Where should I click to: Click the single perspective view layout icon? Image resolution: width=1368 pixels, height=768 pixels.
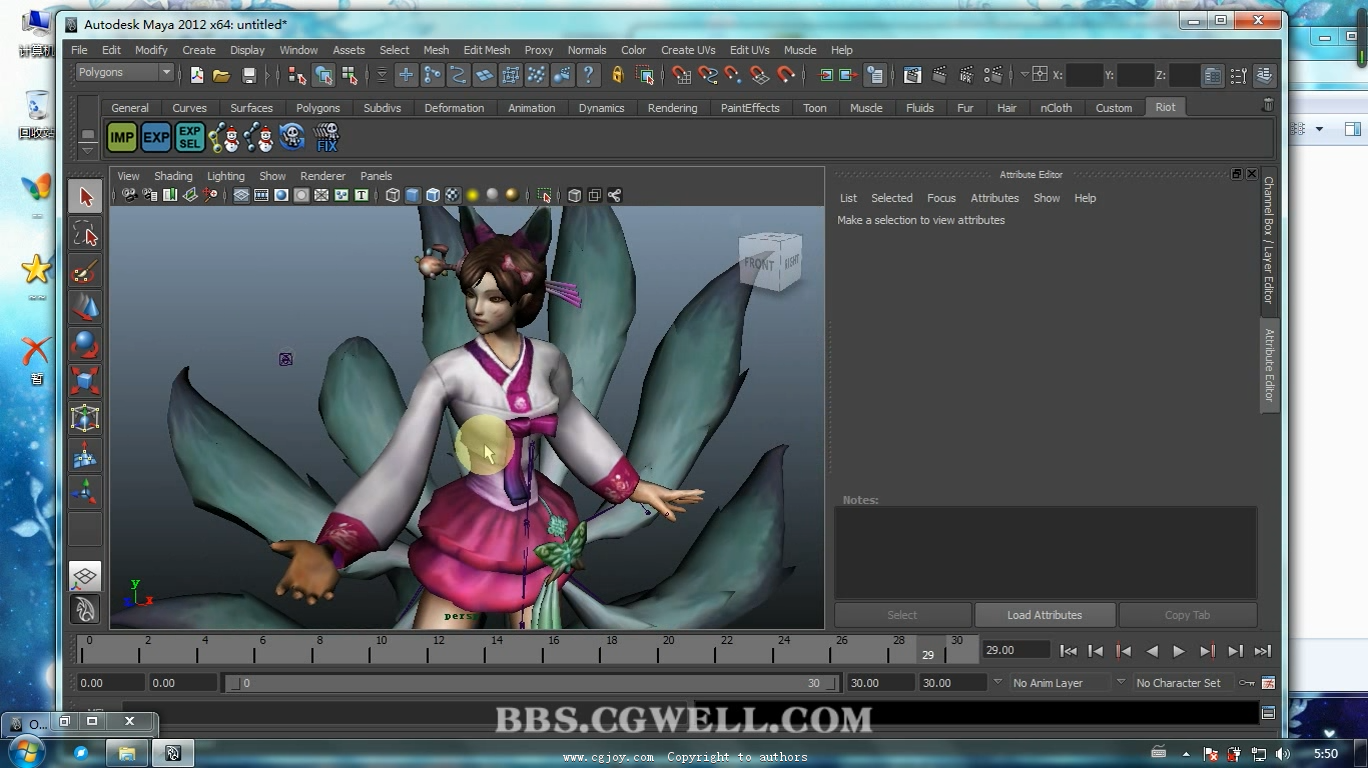click(x=85, y=576)
